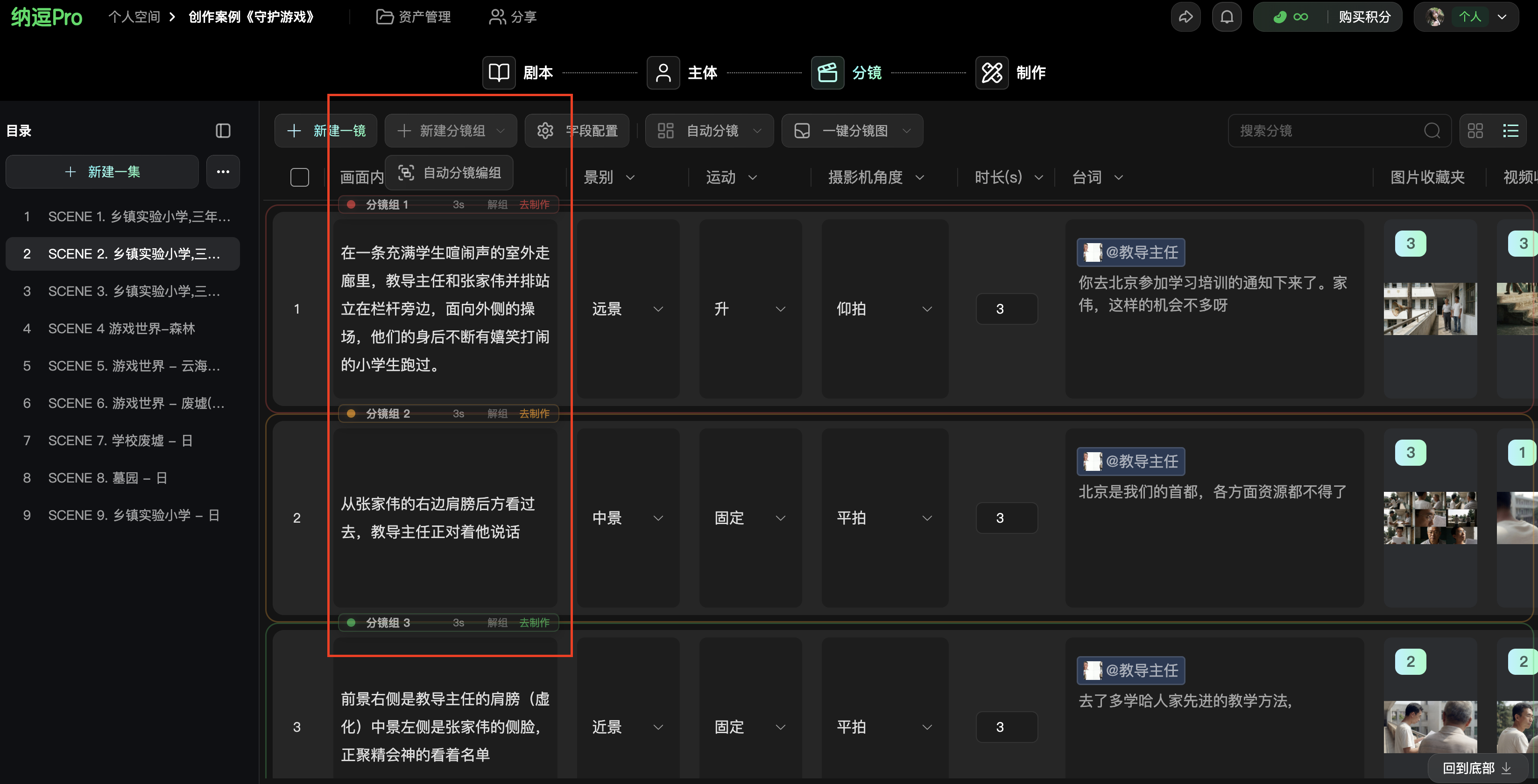Screen dimensions: 1538x784
Task: Expand the 个人 account dropdown chevron
Action: [x=1502, y=17]
